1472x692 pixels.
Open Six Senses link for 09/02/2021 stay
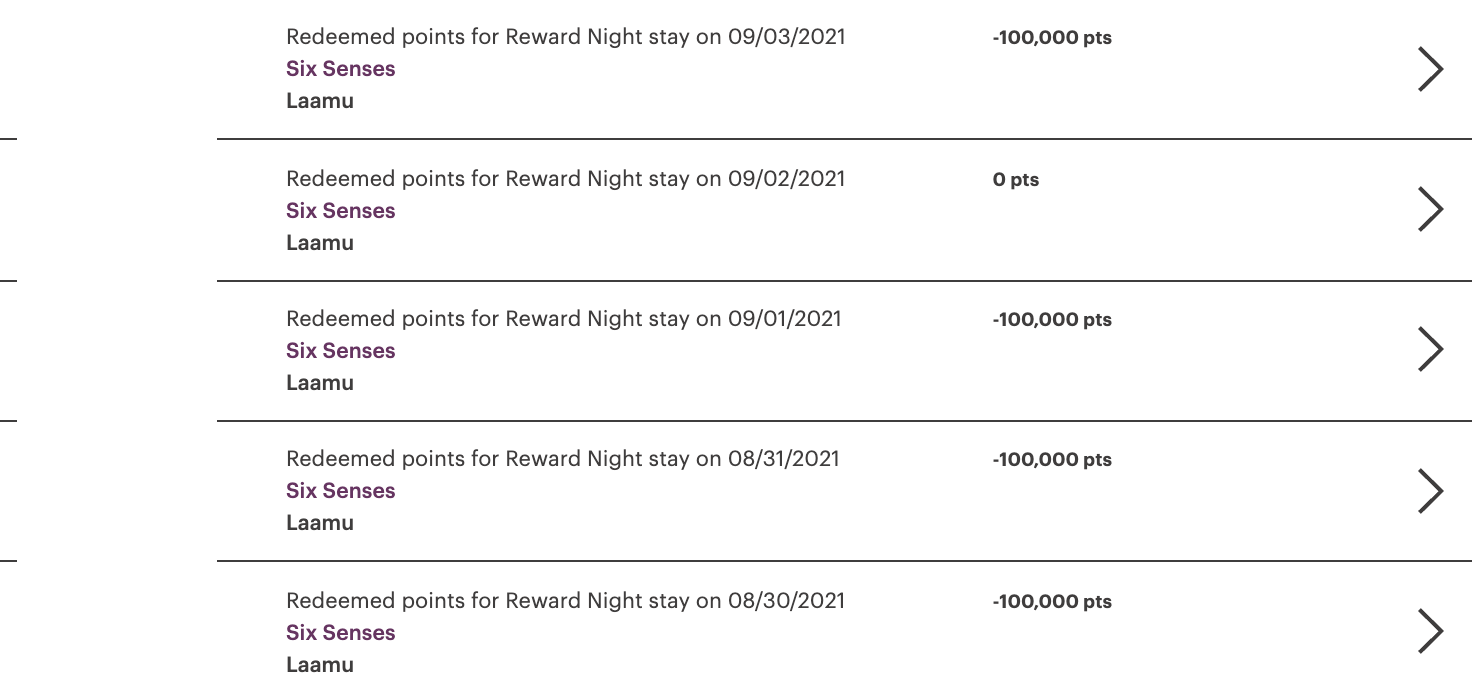click(x=341, y=211)
